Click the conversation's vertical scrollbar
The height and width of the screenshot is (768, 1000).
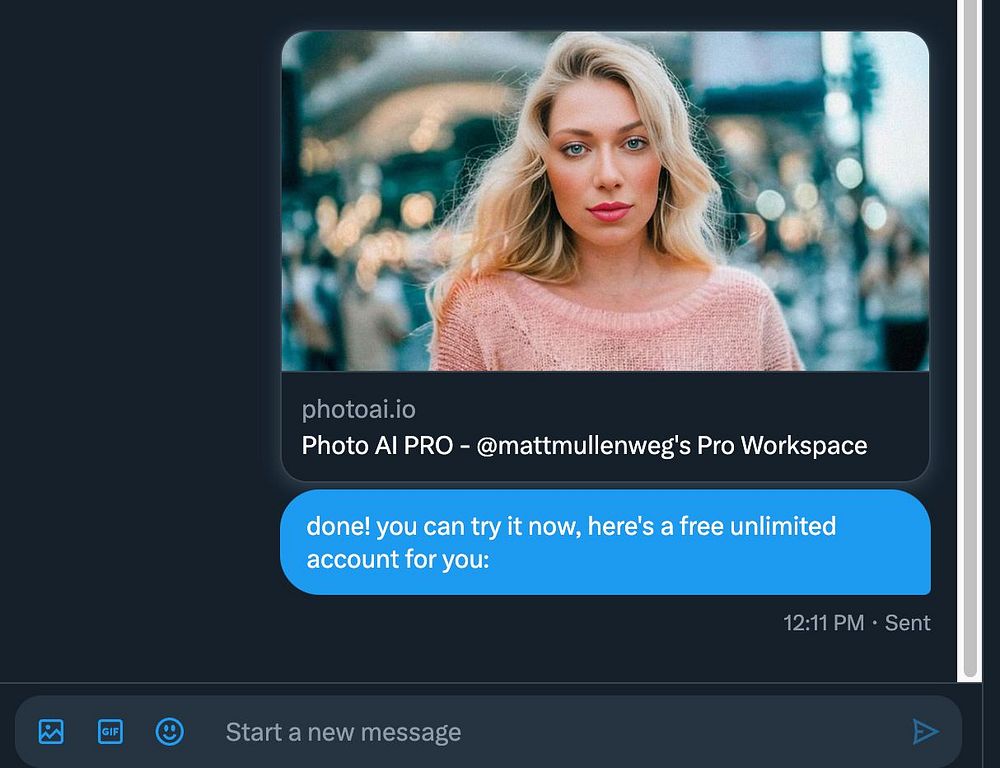[x=968, y=340]
